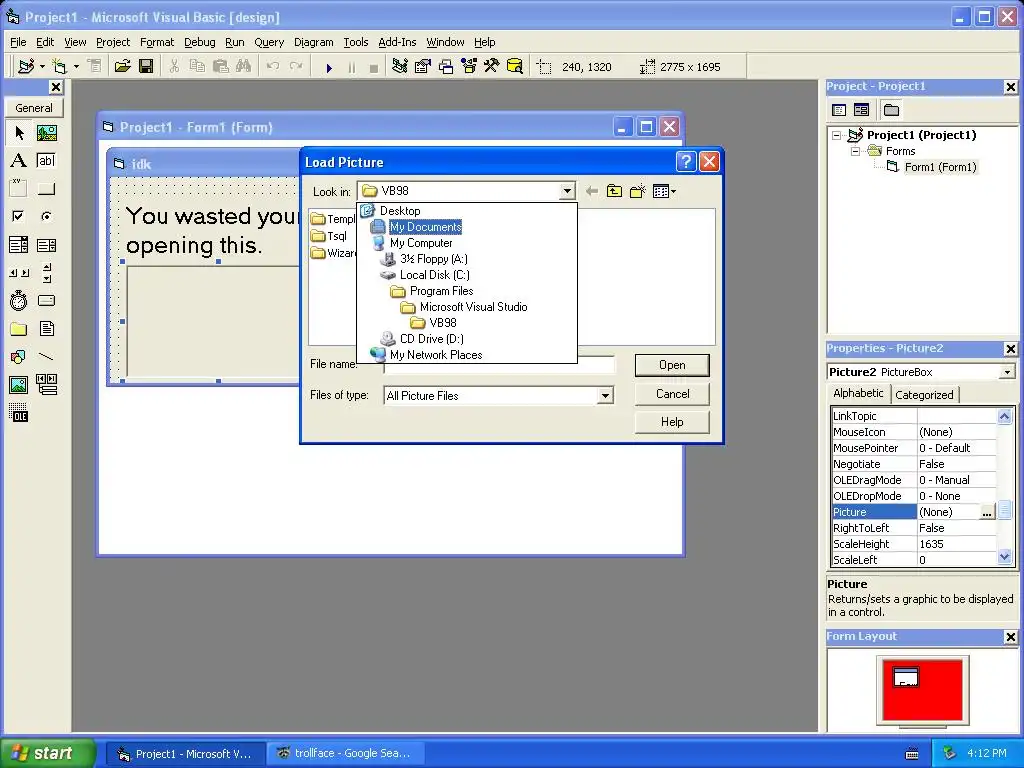1024x768 pixels.
Task: Select the DriveListBox tool in toolbox
Action: pyautogui.click(x=46, y=300)
